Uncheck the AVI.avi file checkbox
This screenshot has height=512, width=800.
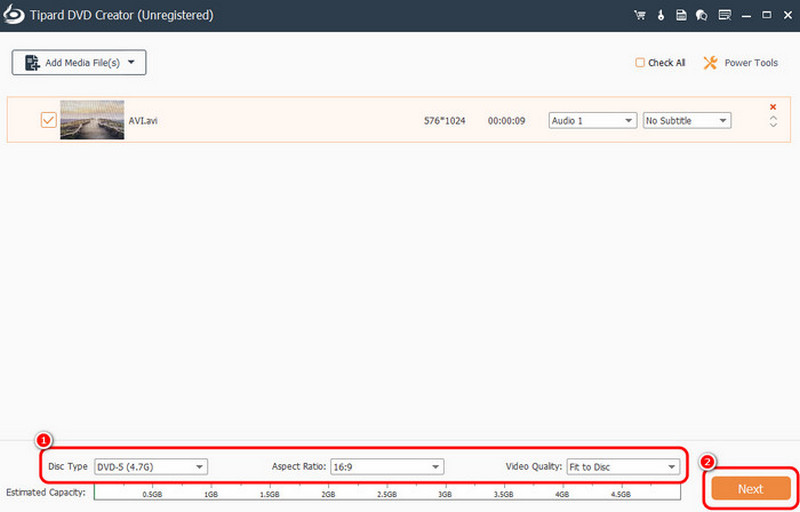[x=48, y=120]
